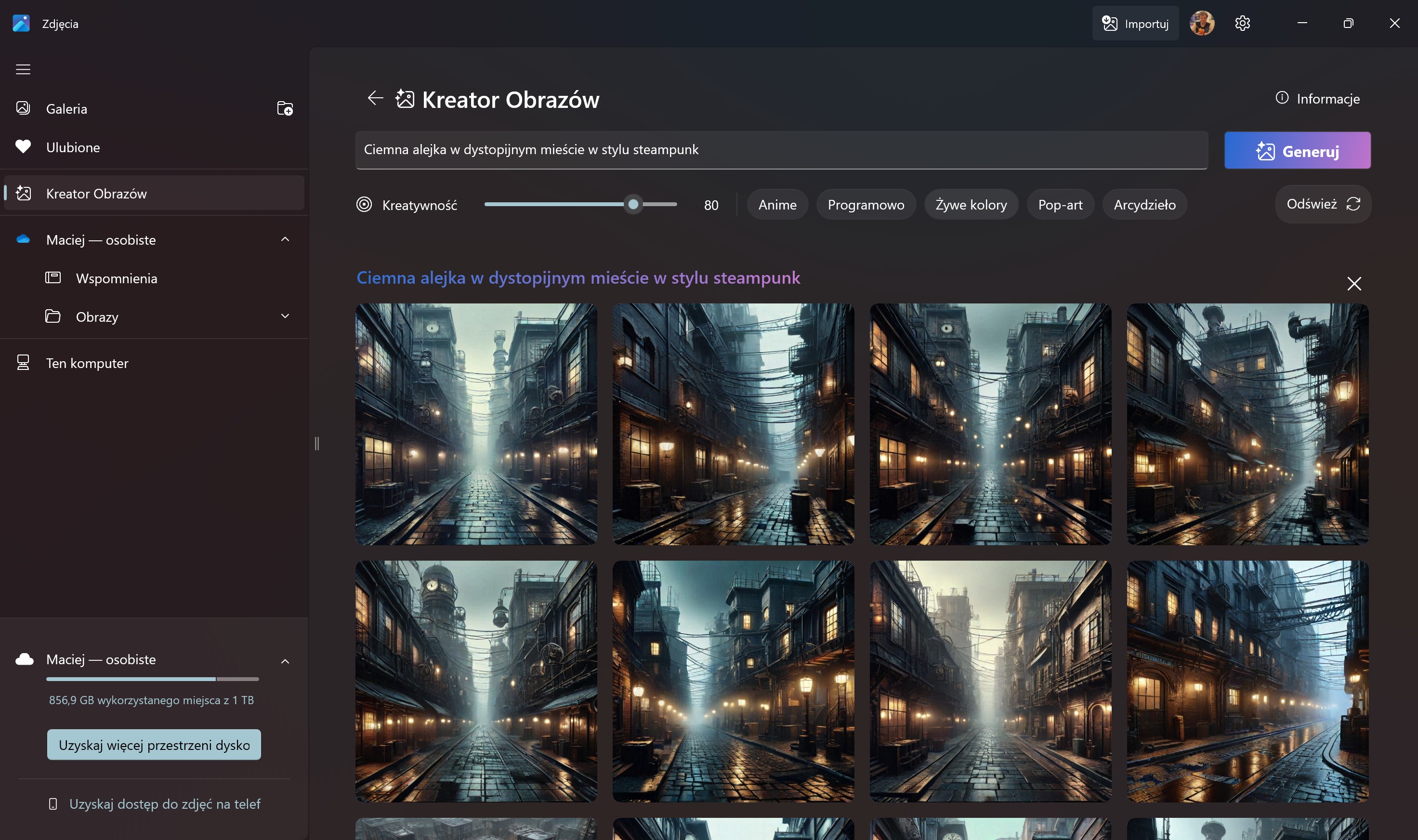Adjust the Kreatywność slider handle
The image size is (1418, 840).
point(633,204)
